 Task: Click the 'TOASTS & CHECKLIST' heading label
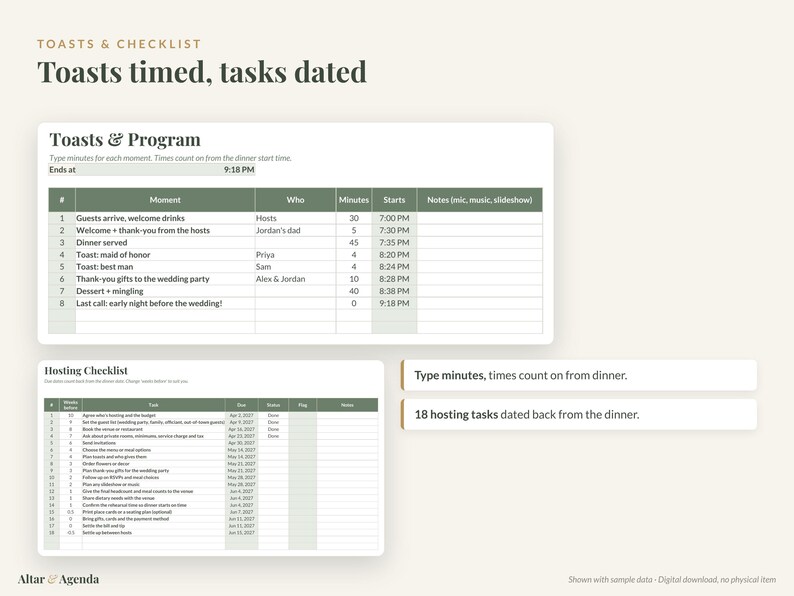[119, 44]
